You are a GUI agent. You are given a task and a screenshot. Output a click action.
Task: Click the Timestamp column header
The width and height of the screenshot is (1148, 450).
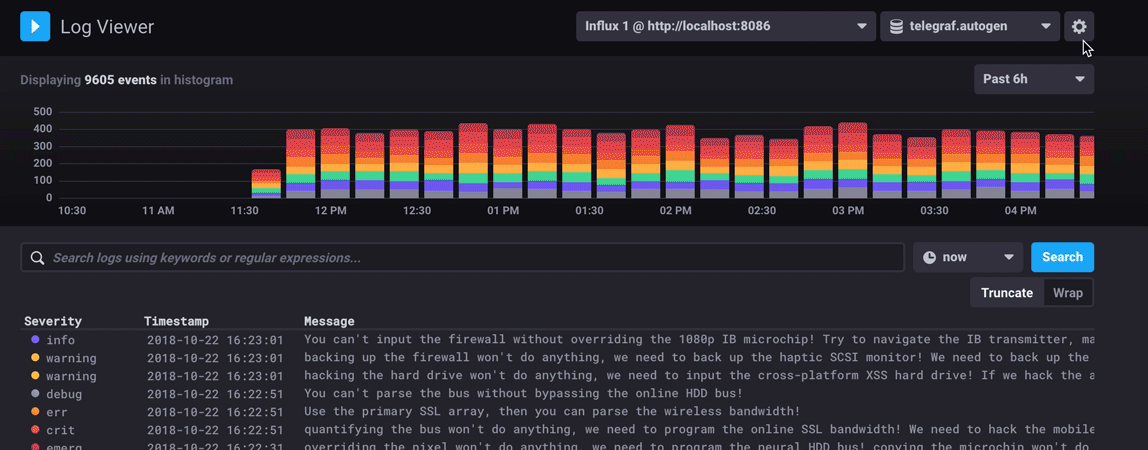[x=176, y=321]
